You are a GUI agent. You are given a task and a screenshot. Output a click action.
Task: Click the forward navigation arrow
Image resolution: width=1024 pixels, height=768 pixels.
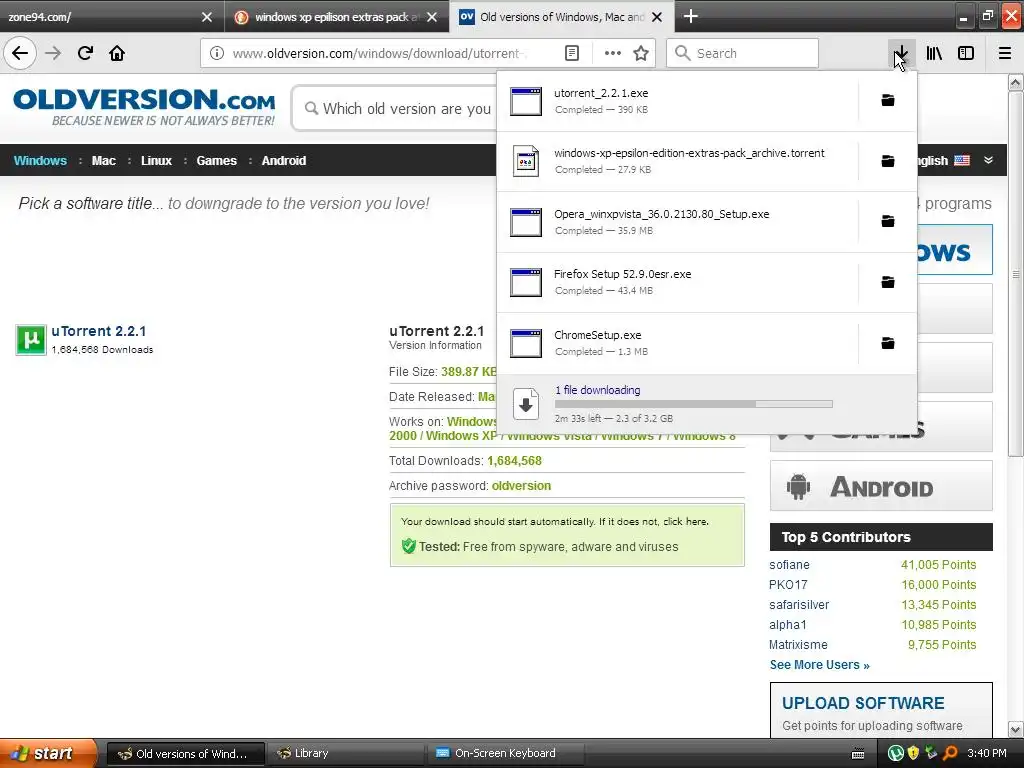click(54, 53)
